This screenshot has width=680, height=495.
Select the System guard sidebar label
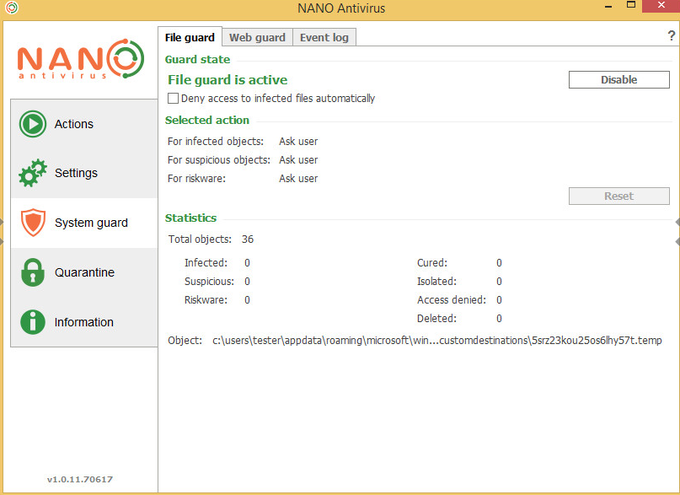91,223
